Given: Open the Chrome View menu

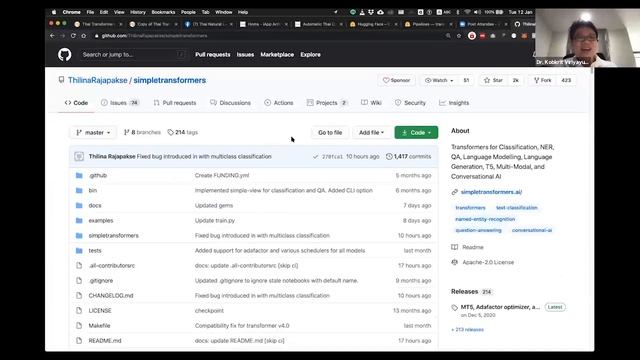Looking at the screenshot, I should coord(119,12).
